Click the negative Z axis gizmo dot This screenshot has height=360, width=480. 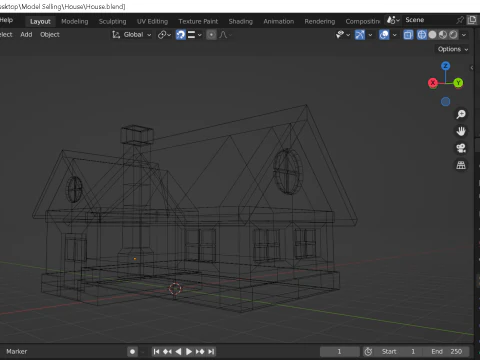click(x=445, y=102)
